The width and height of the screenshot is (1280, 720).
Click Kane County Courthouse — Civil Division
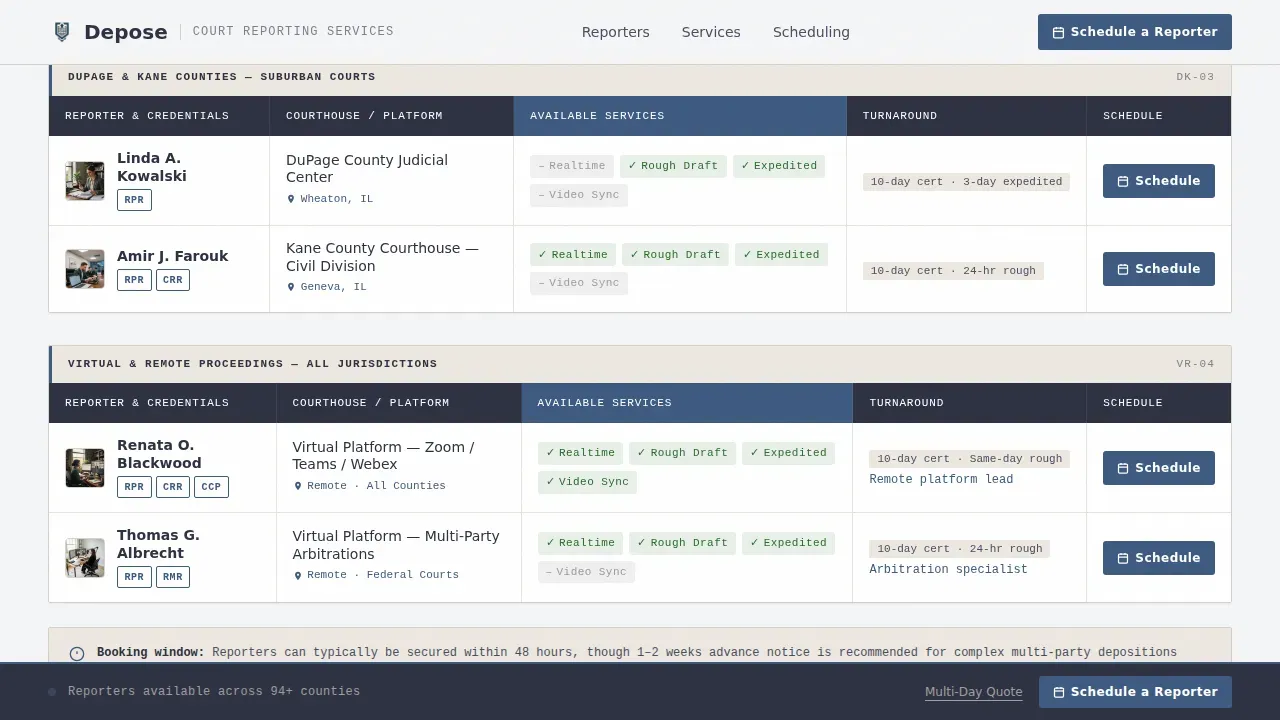pos(382,257)
